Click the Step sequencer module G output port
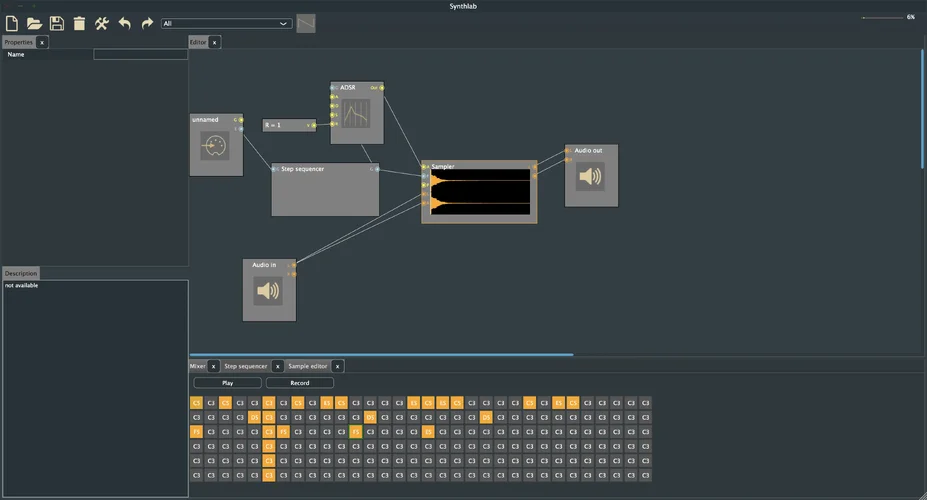This screenshot has height=500, width=927. pos(377,170)
